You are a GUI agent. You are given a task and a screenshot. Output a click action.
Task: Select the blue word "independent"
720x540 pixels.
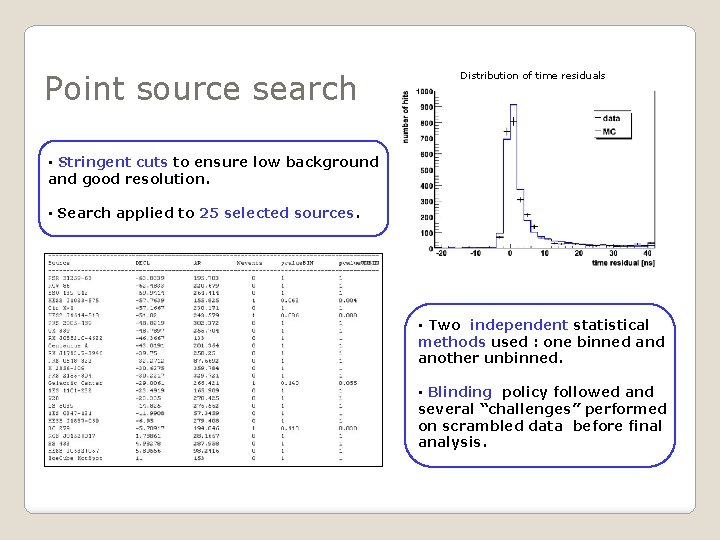pos(519,325)
